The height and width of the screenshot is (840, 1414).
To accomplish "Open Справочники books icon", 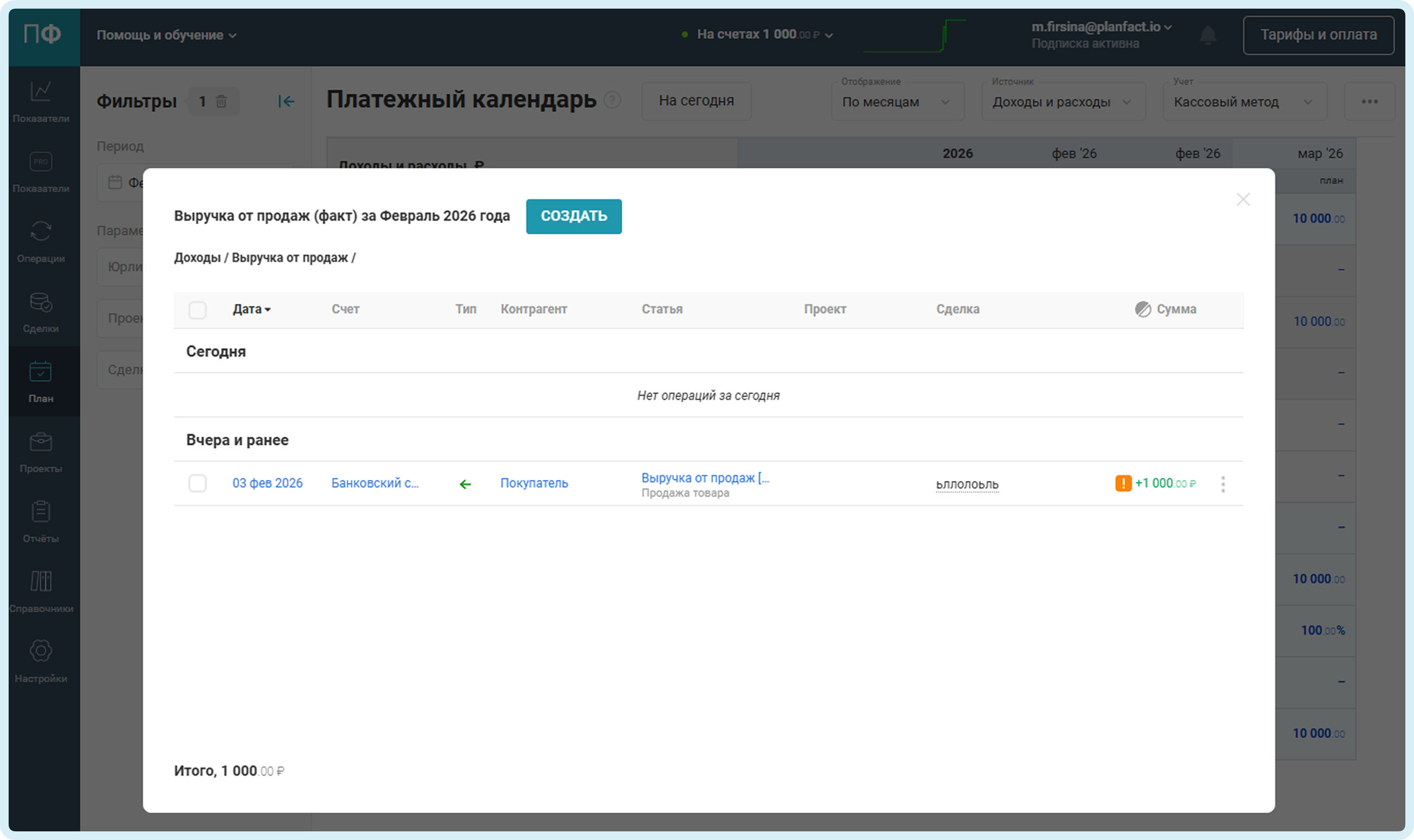I will click(x=41, y=581).
